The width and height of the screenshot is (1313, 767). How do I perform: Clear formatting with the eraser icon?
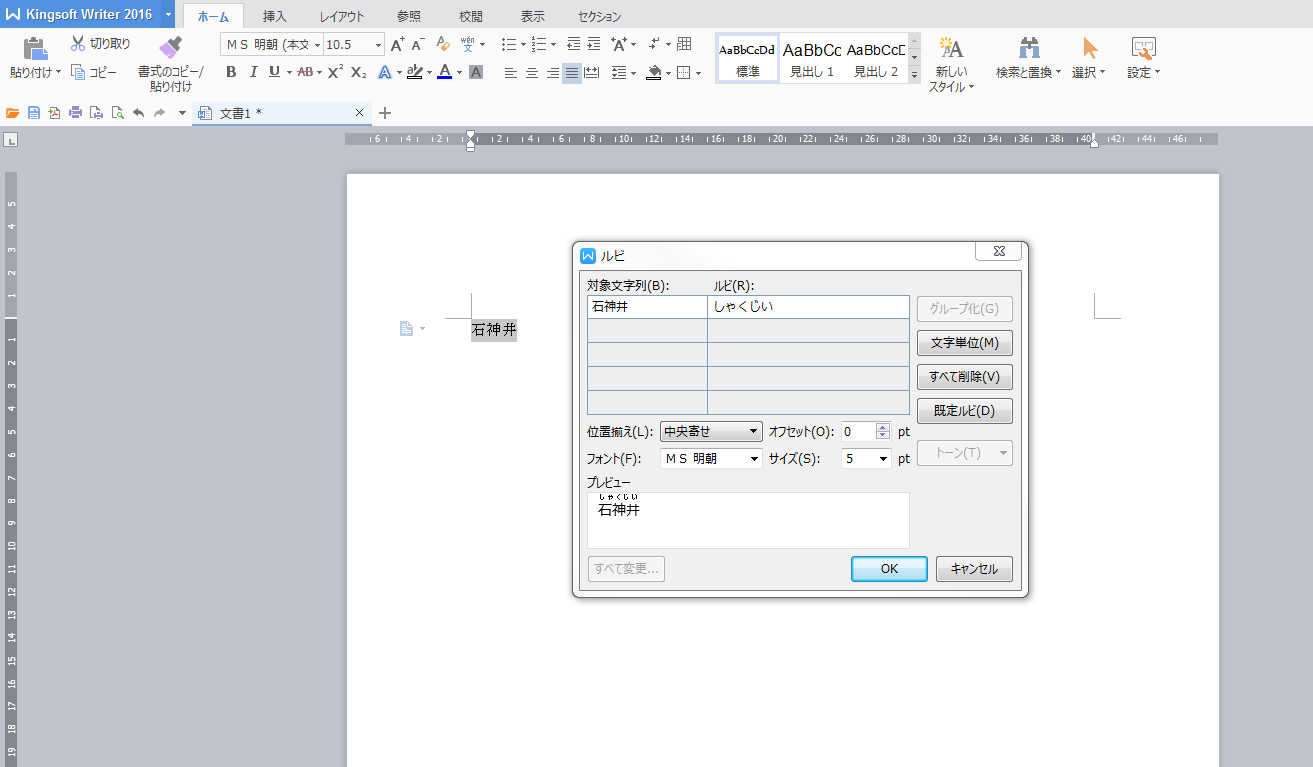pos(444,44)
